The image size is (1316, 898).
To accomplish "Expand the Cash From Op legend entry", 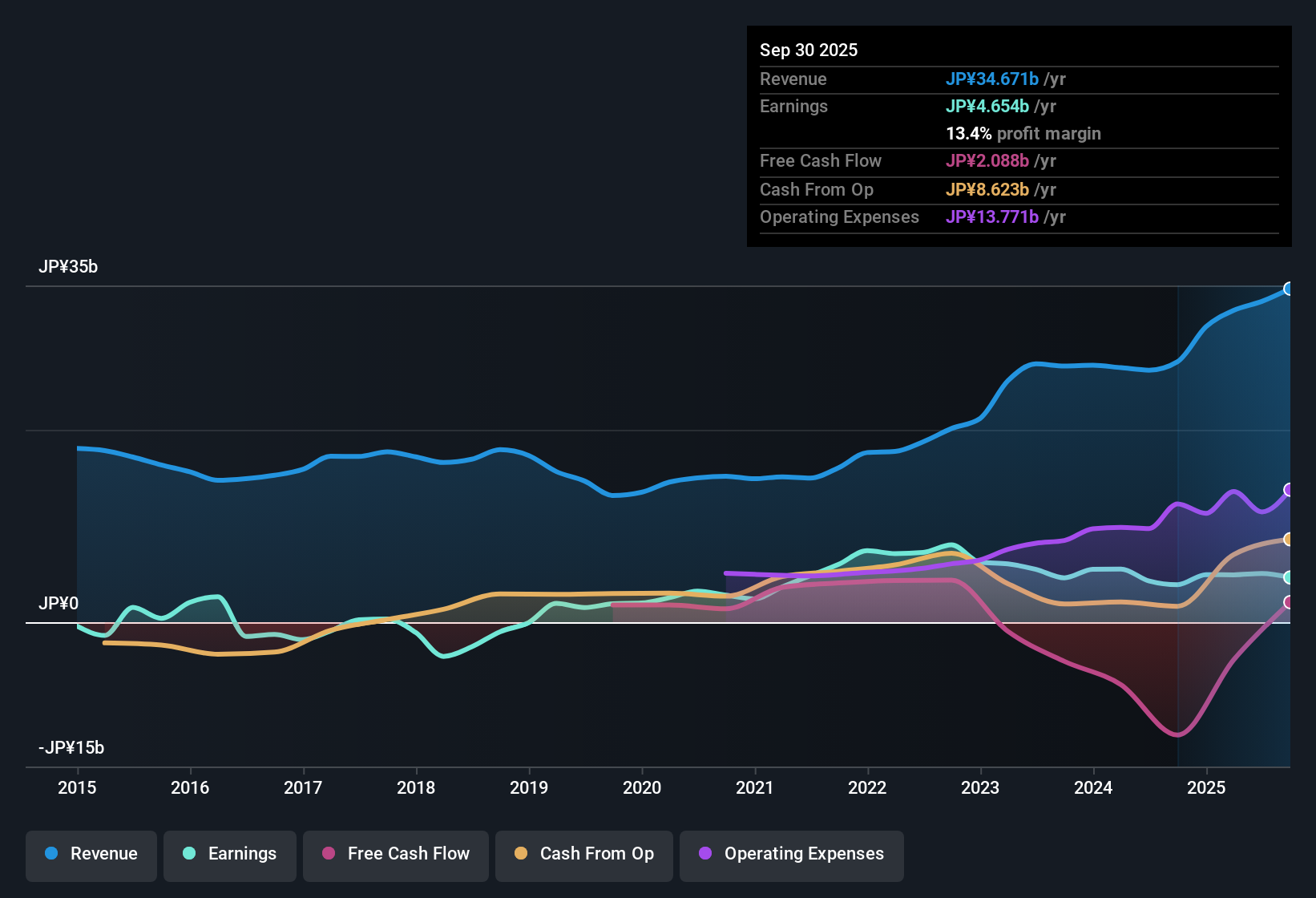I will tap(583, 854).
